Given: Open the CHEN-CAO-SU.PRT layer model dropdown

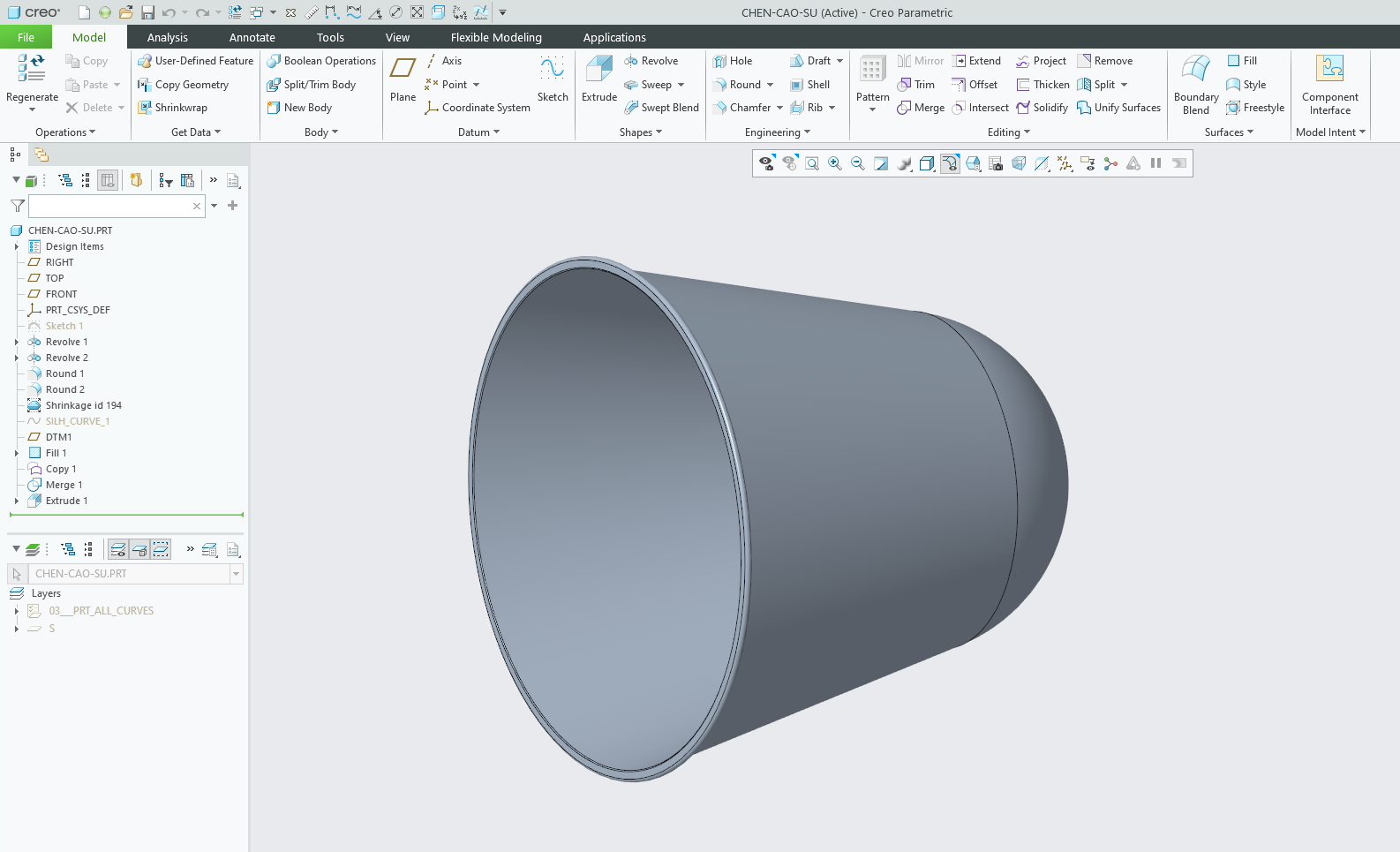Looking at the screenshot, I should click(x=236, y=574).
